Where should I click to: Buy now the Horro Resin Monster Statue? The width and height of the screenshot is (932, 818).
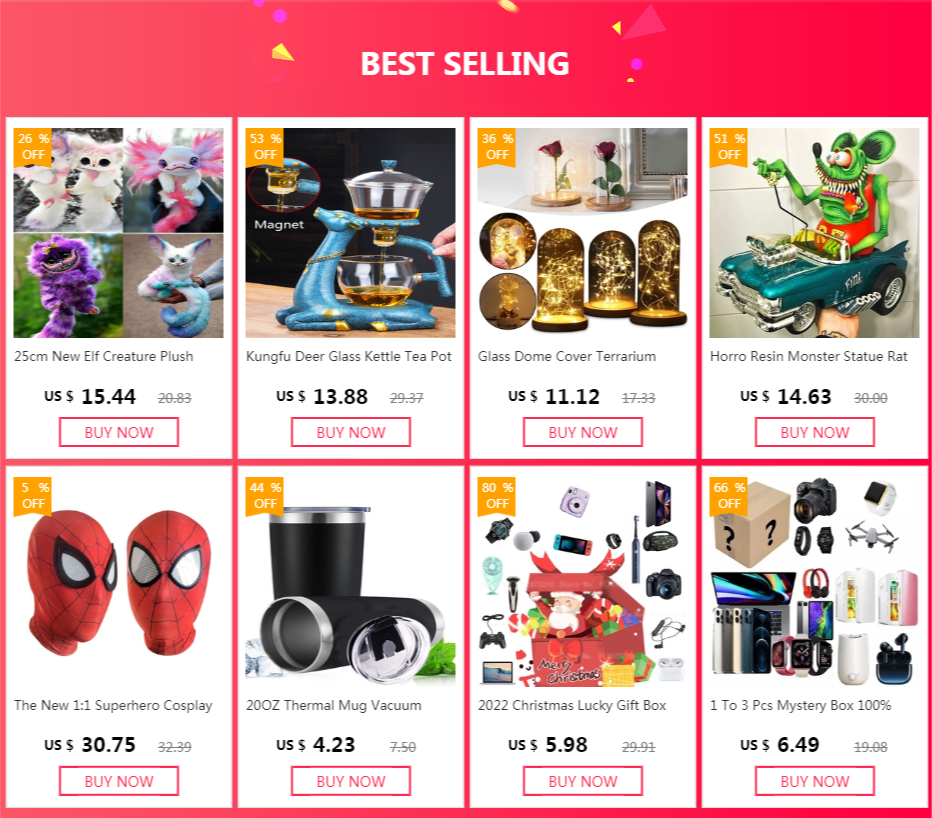(814, 432)
